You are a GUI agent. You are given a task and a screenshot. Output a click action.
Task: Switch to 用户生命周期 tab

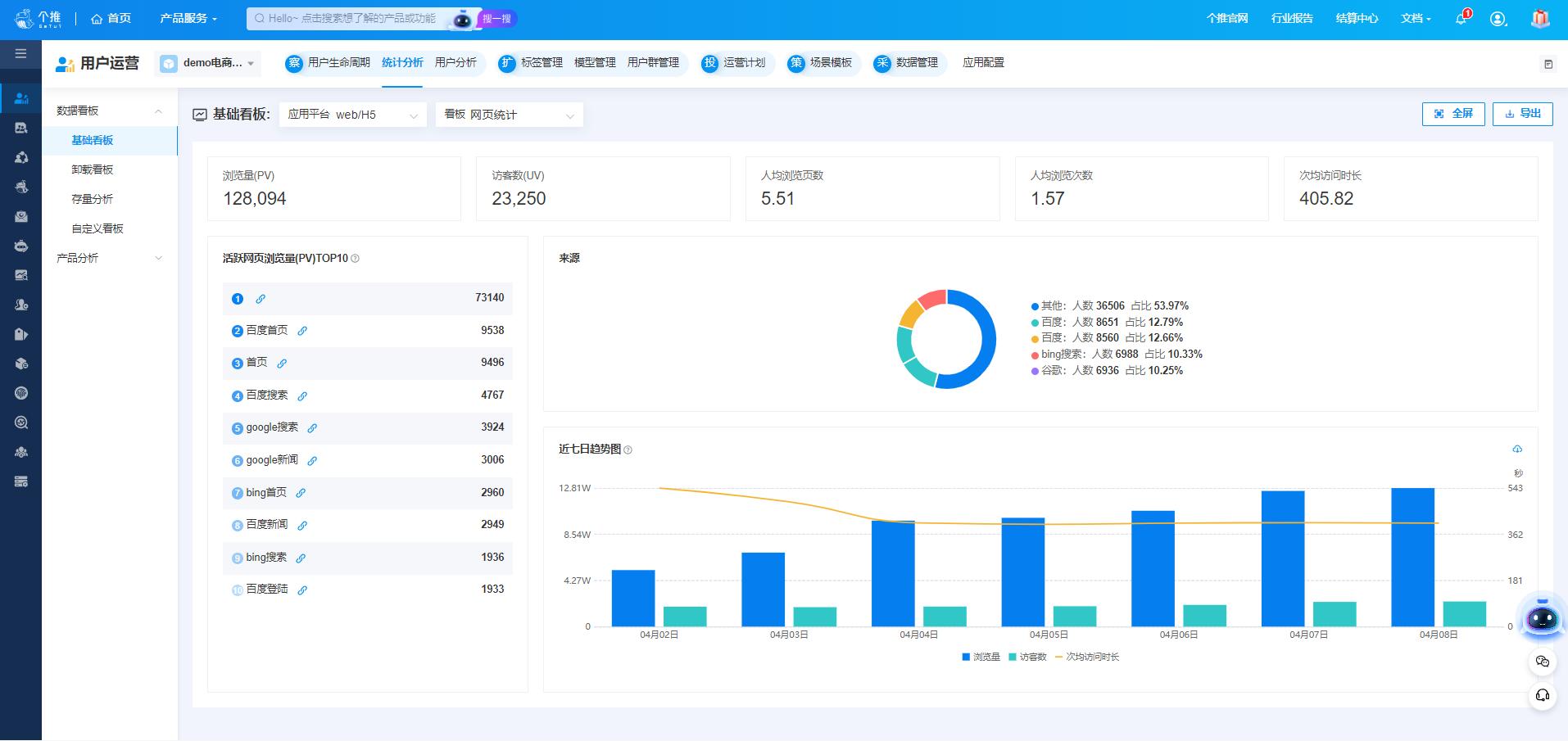coord(338,62)
